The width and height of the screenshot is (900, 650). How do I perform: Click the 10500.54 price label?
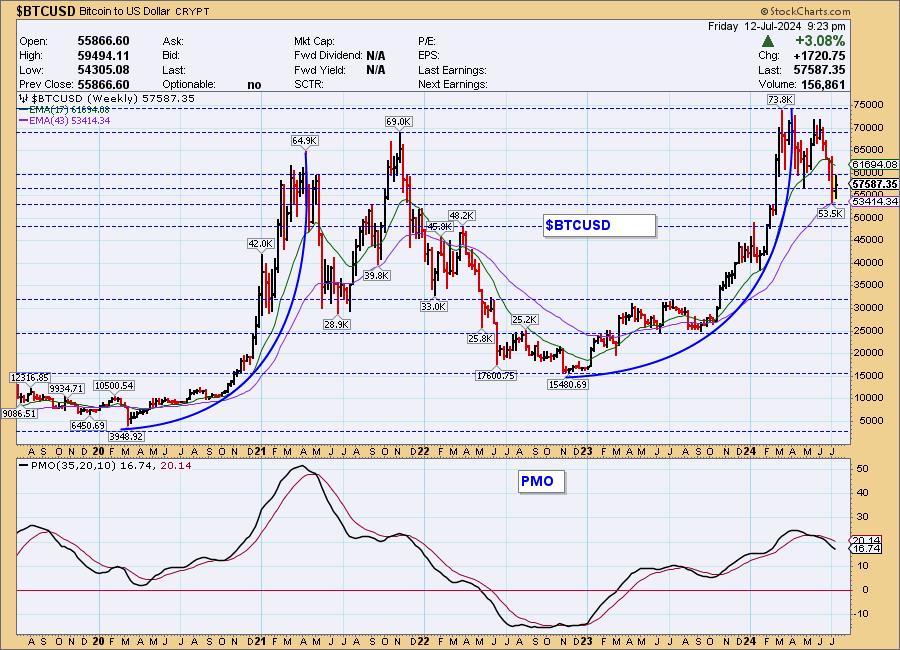point(114,386)
